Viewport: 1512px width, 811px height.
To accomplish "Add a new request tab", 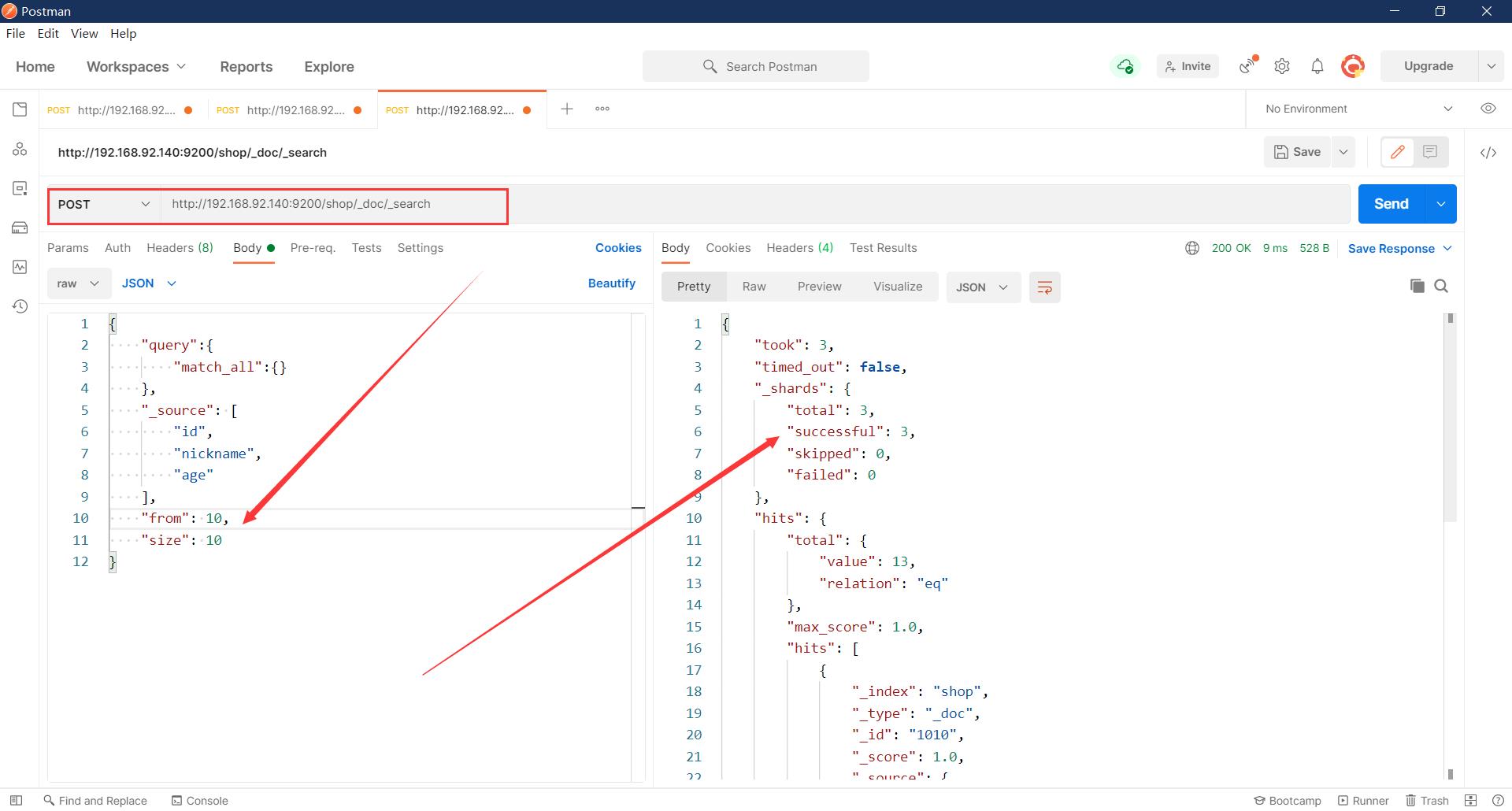I will click(567, 109).
